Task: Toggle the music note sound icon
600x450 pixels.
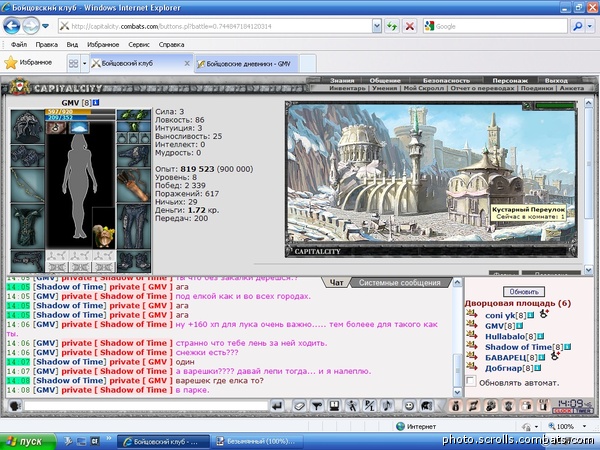Action: 387,406
